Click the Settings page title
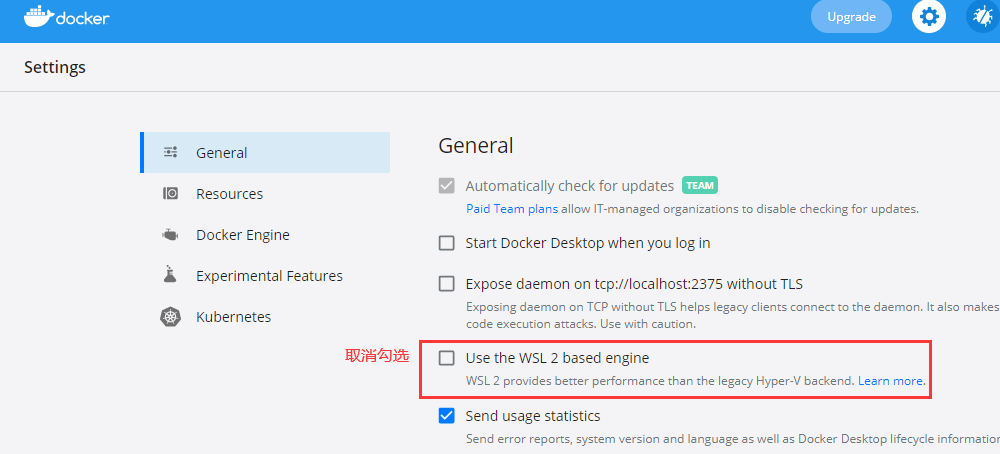Image resolution: width=1000 pixels, height=454 pixels. 55,67
